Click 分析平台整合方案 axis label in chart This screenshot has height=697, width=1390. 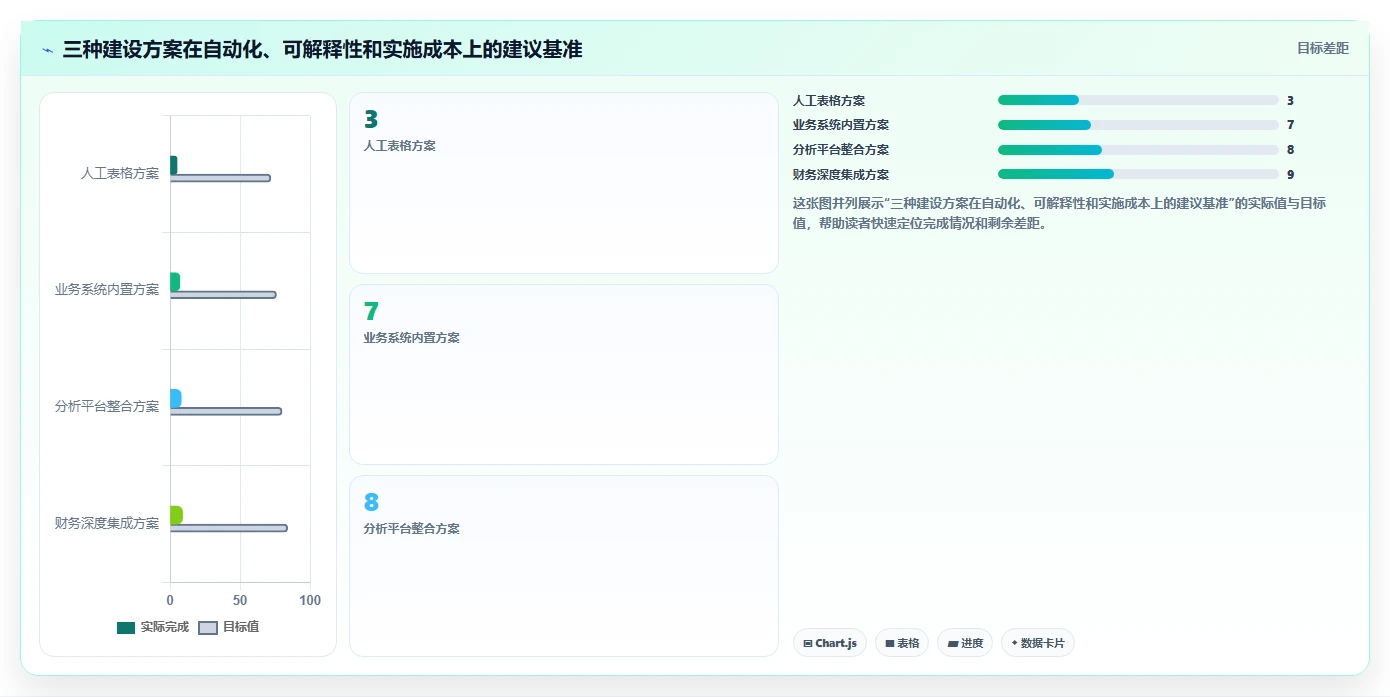[x=107, y=406]
